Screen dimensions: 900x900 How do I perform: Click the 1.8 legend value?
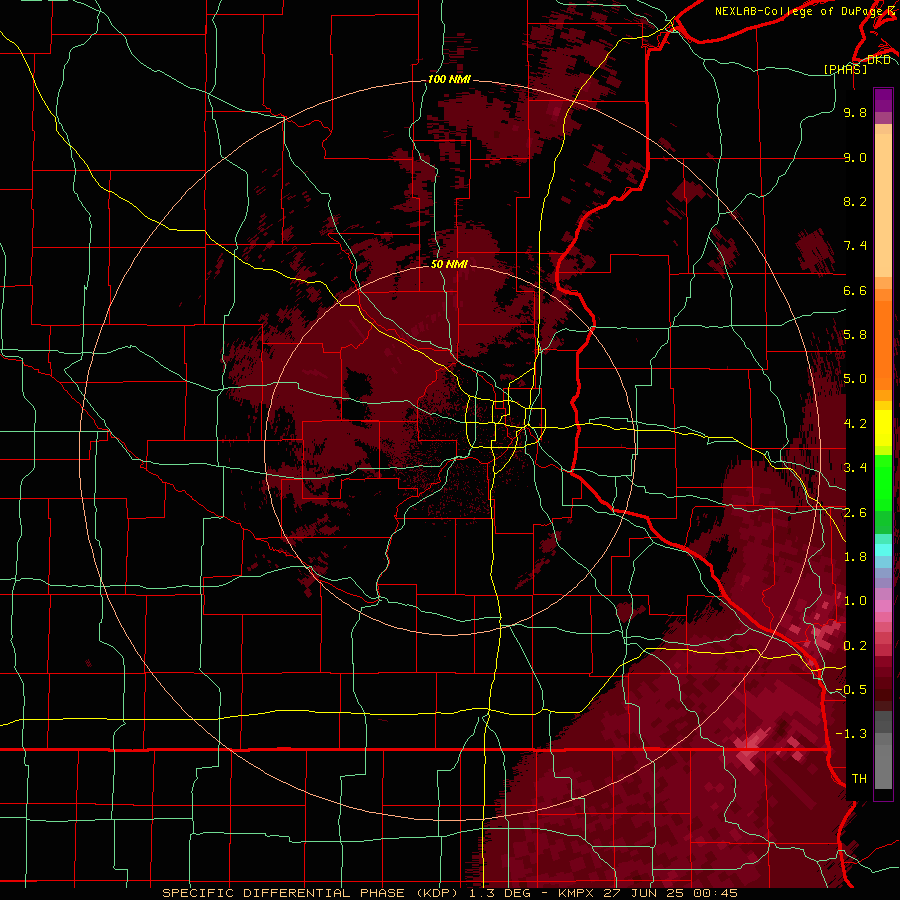pyautogui.click(x=855, y=557)
